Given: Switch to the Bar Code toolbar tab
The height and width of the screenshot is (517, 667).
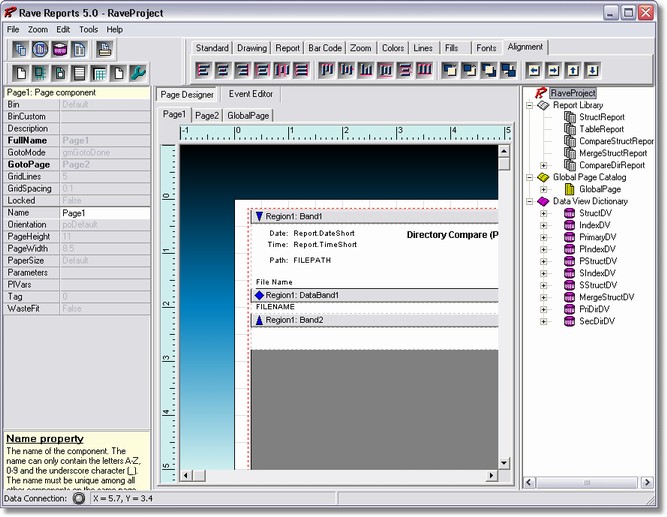Looking at the screenshot, I should [x=325, y=48].
